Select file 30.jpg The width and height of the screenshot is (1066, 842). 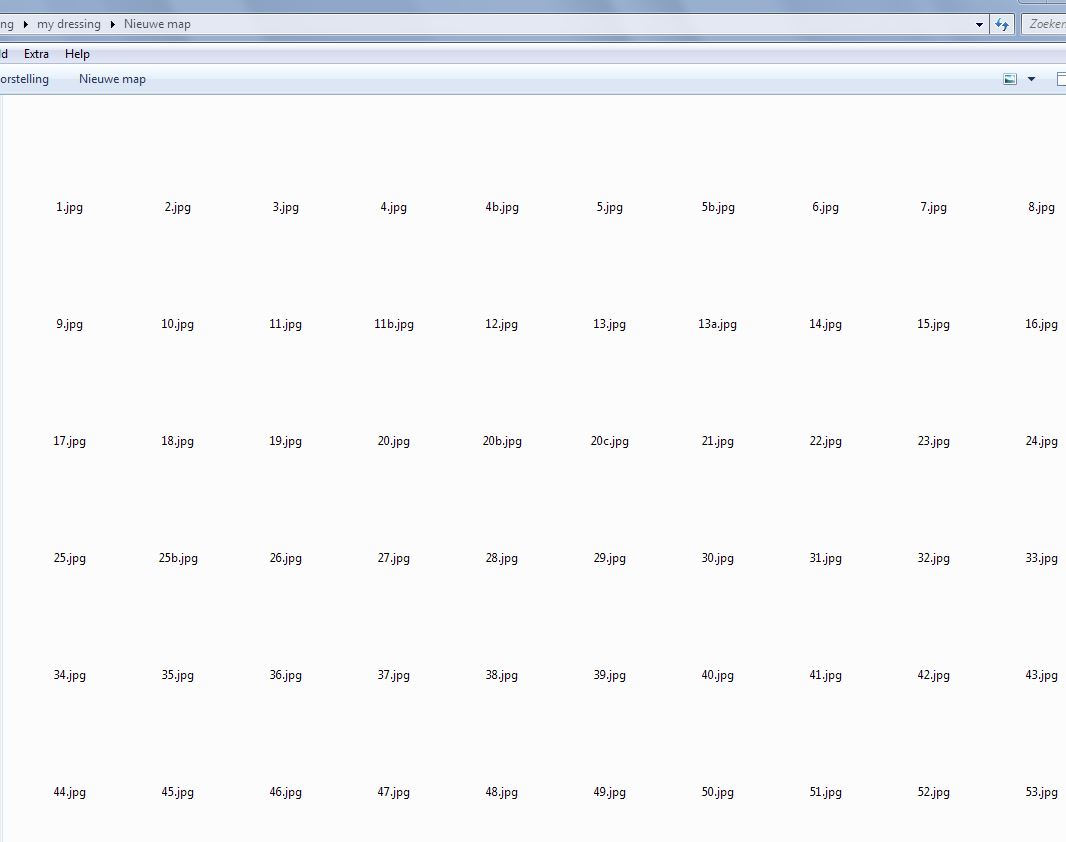[x=718, y=558]
